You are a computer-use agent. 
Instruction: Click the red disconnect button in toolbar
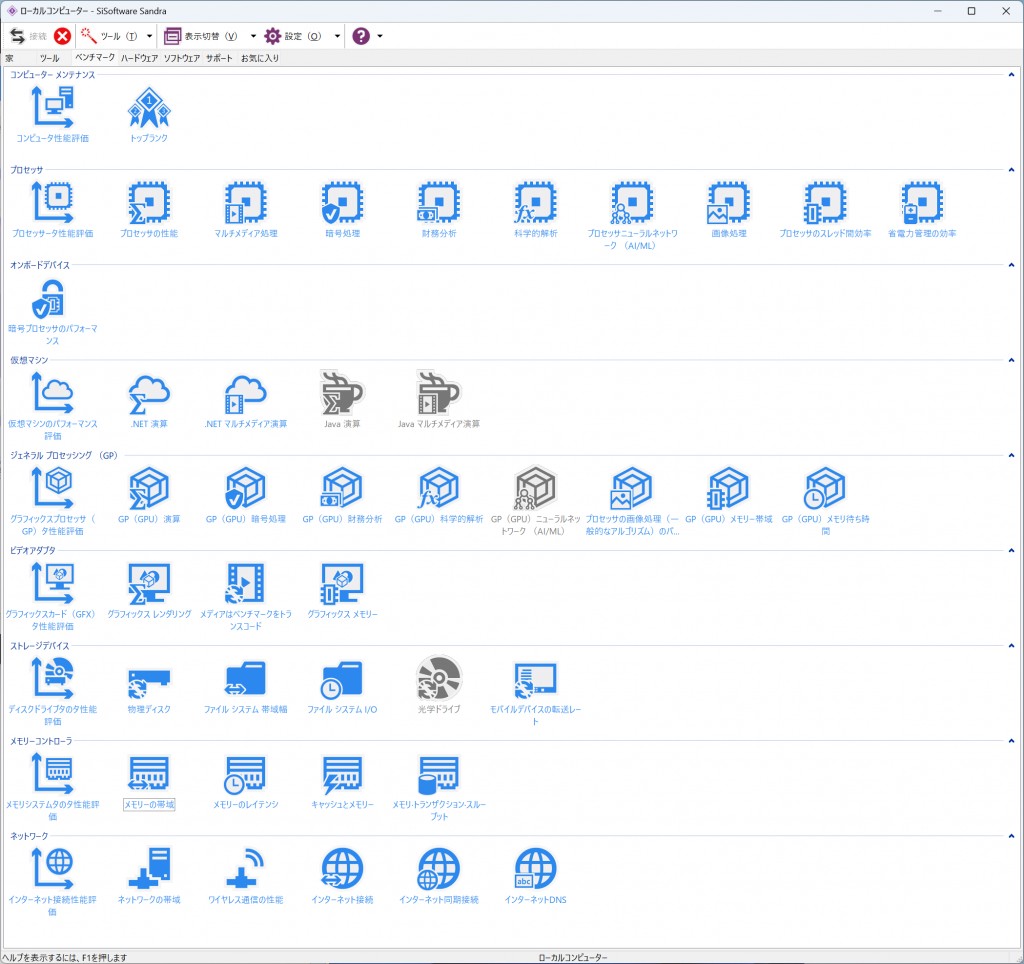(x=62, y=36)
